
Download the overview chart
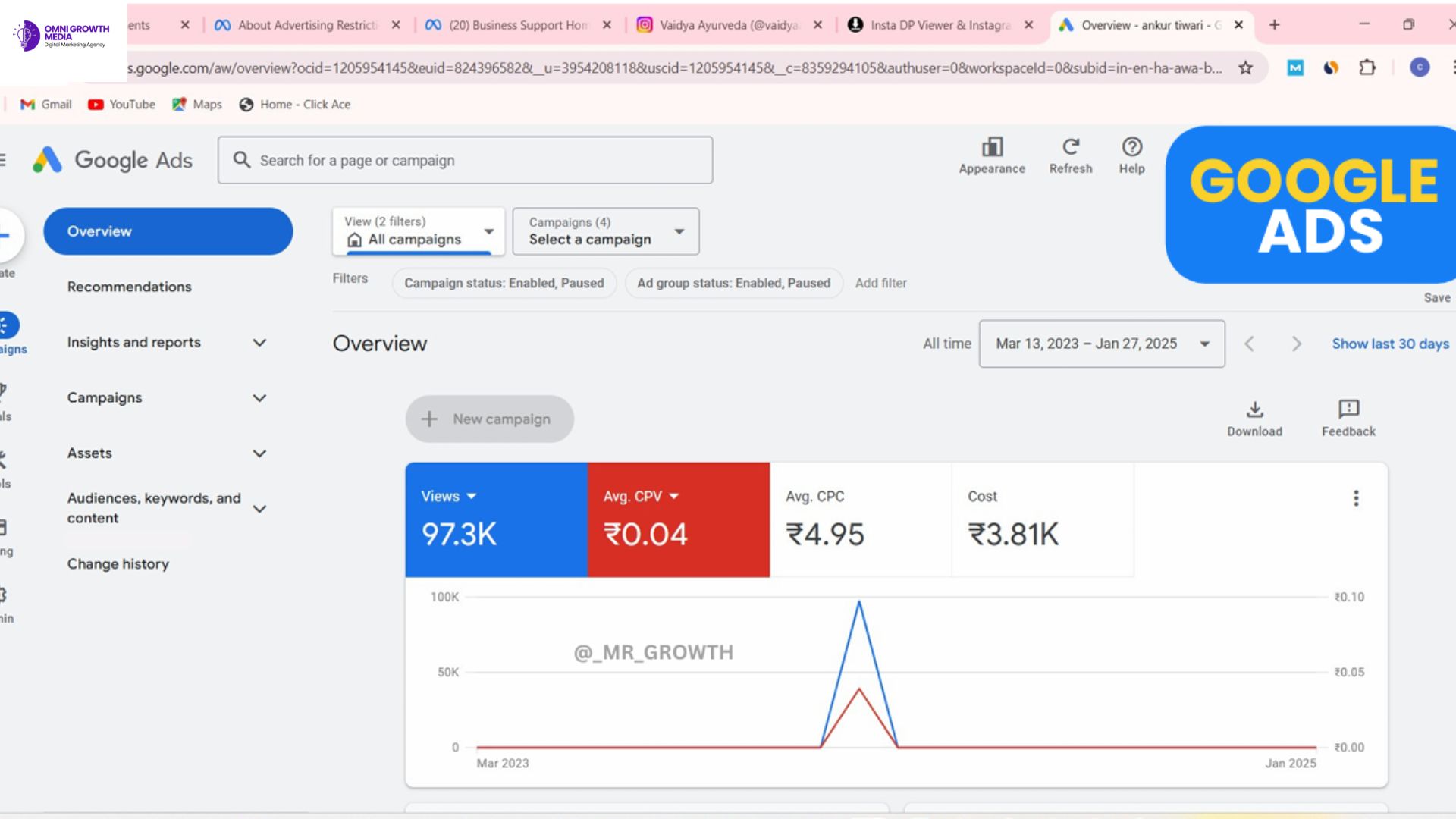click(1254, 410)
